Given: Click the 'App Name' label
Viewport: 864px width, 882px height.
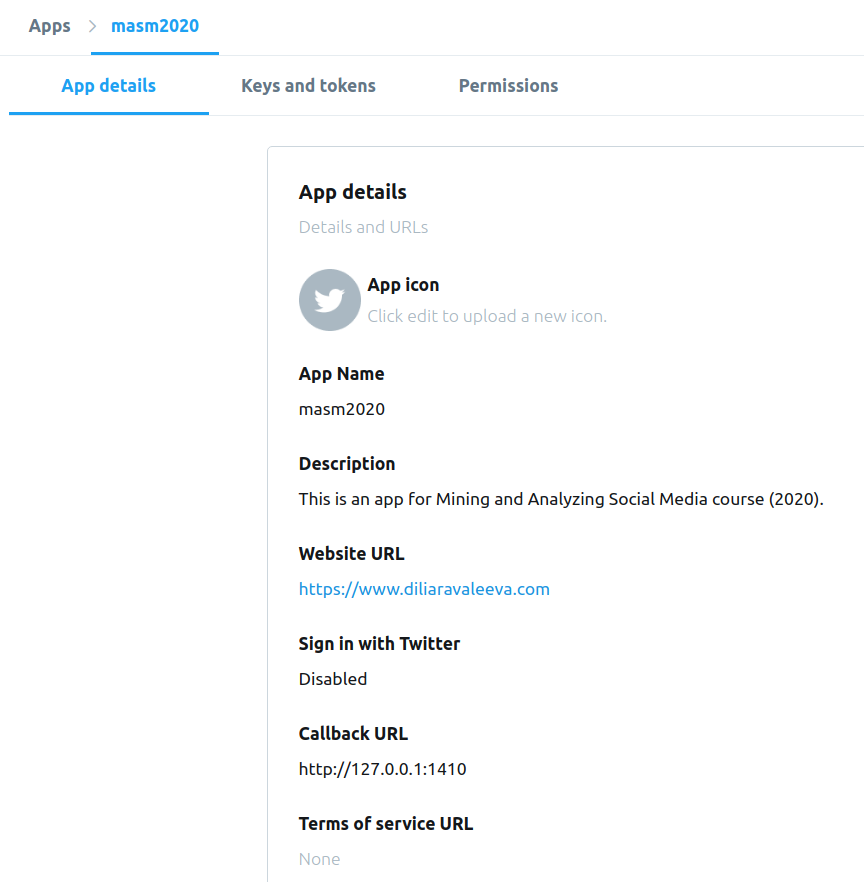Looking at the screenshot, I should pyautogui.click(x=341, y=374).
